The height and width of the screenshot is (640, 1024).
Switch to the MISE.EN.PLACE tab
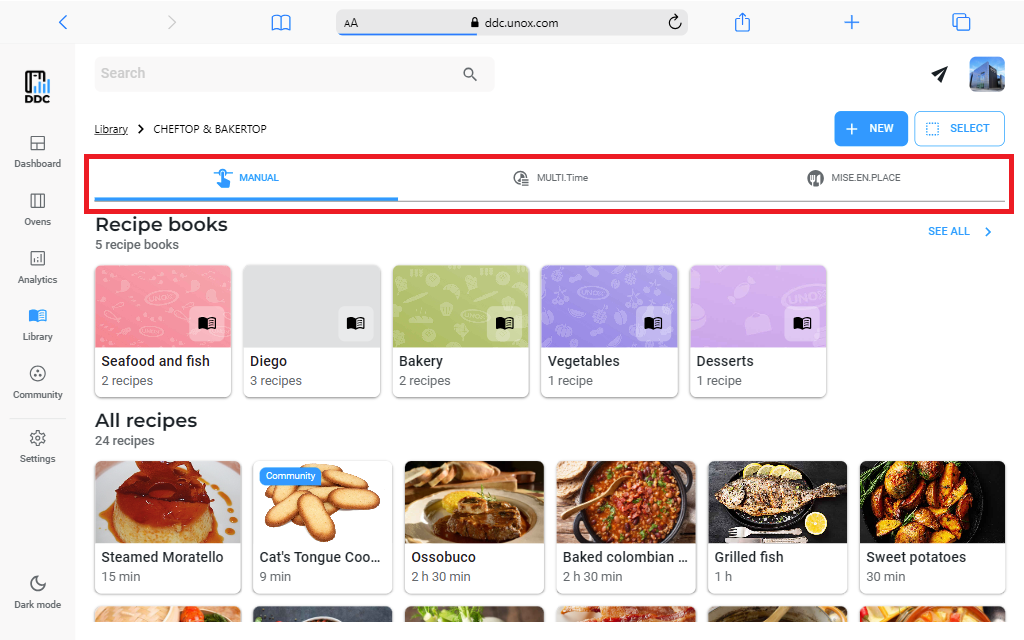tap(853, 178)
